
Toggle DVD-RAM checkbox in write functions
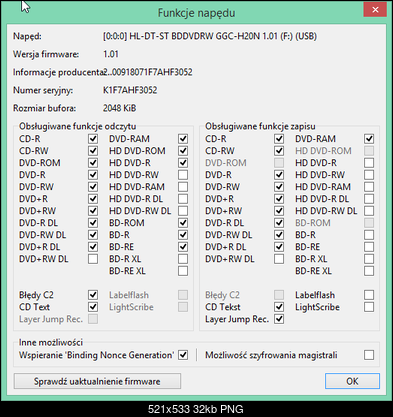coord(369,139)
